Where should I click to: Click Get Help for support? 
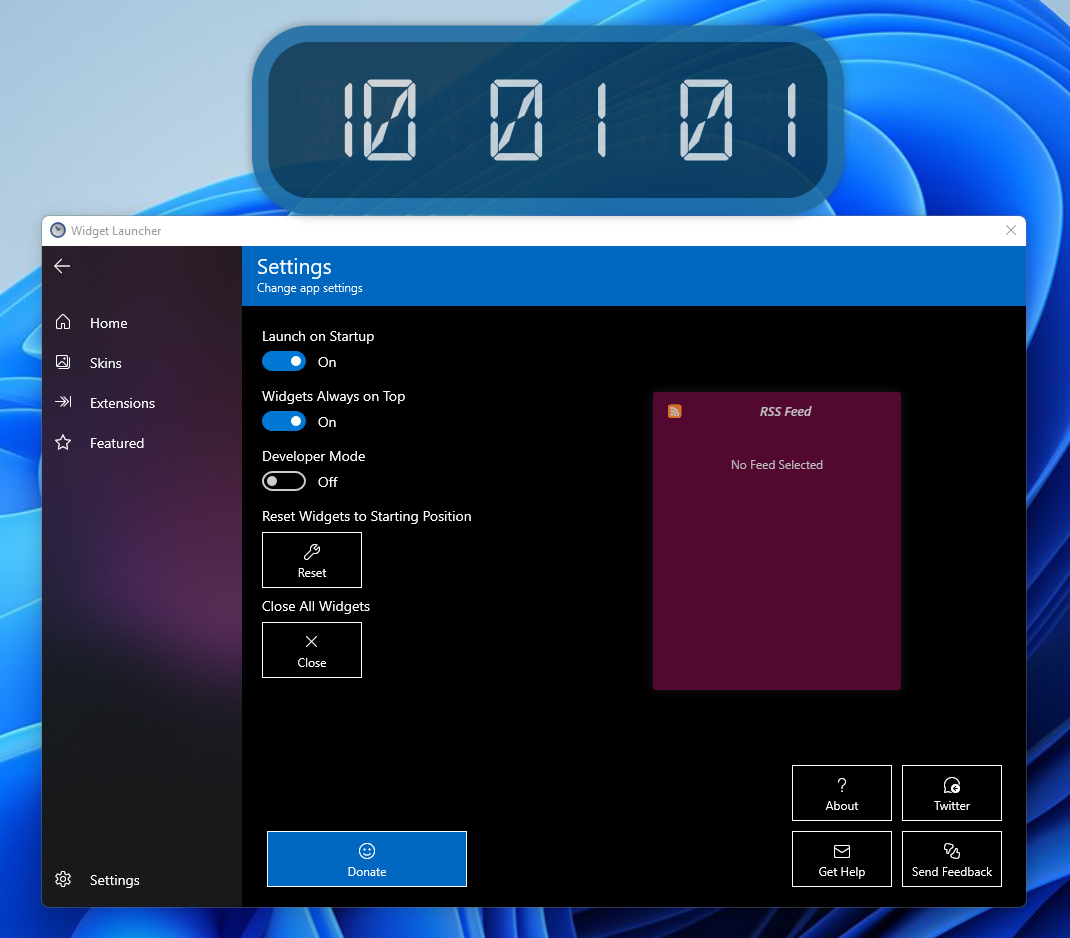(841, 859)
